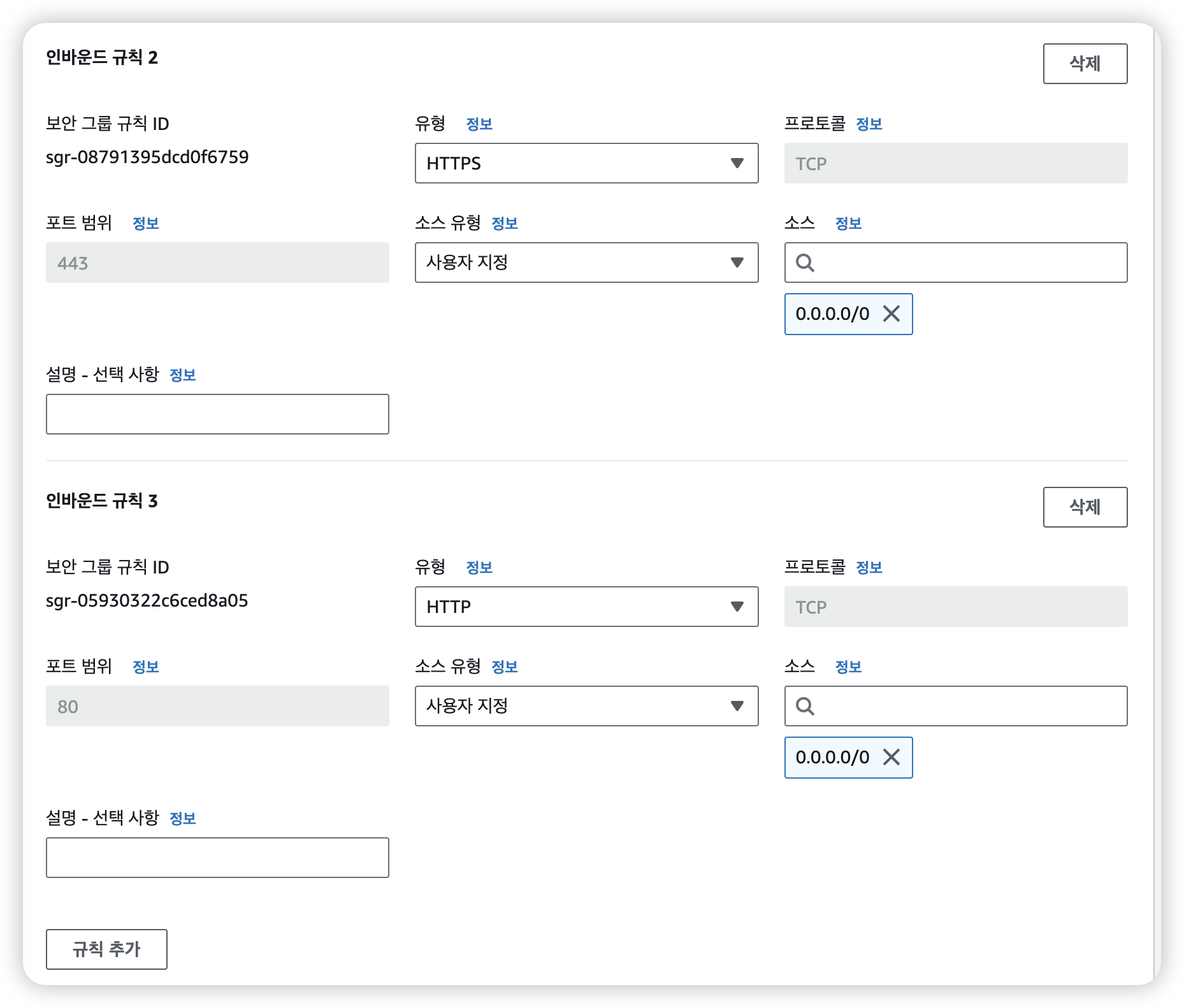Delete inbound rule 2 with 삭제 button
This screenshot has width=1184, height=1008.
(1085, 64)
